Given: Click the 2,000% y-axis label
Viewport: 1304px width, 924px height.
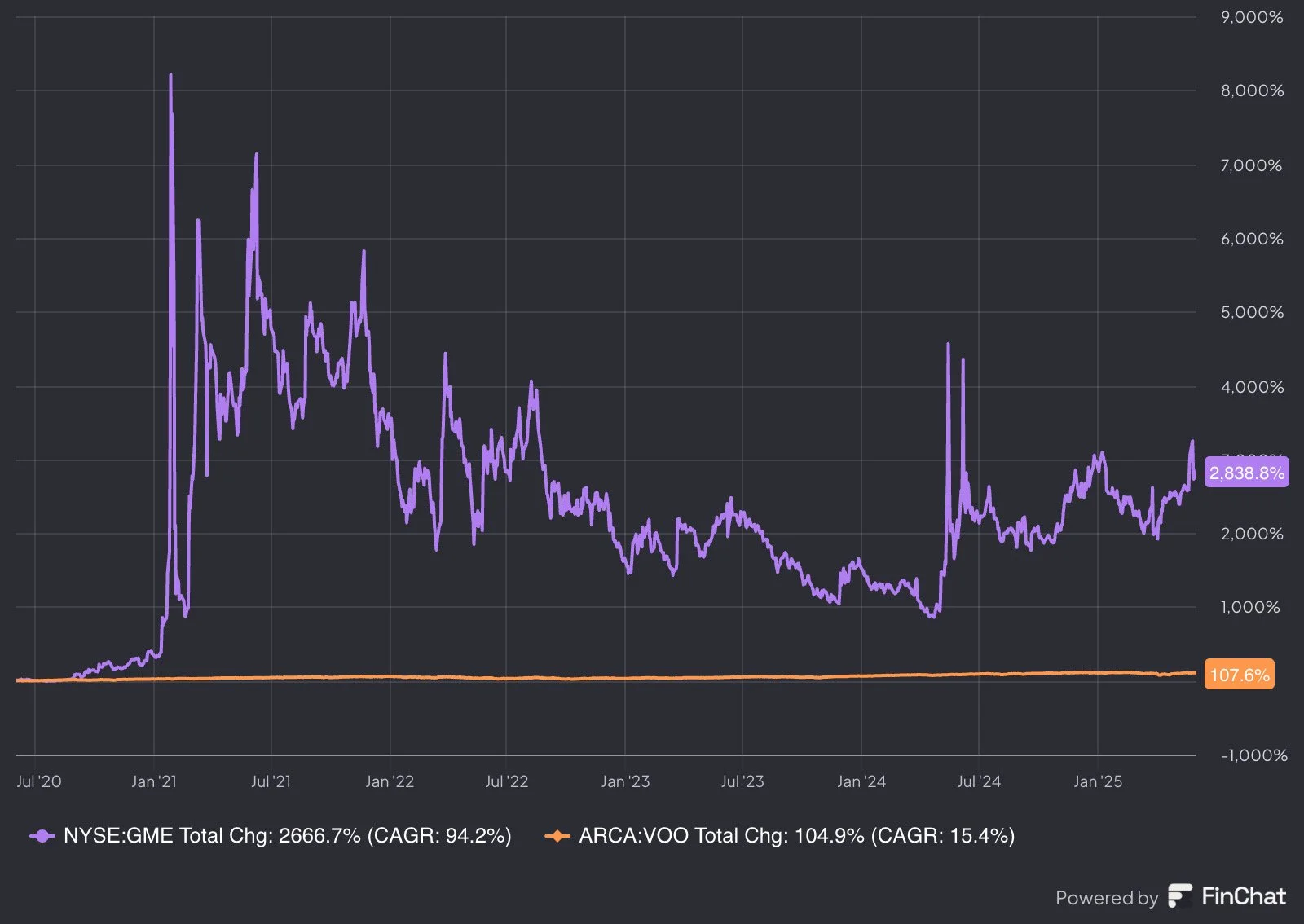Looking at the screenshot, I should pos(1252,534).
